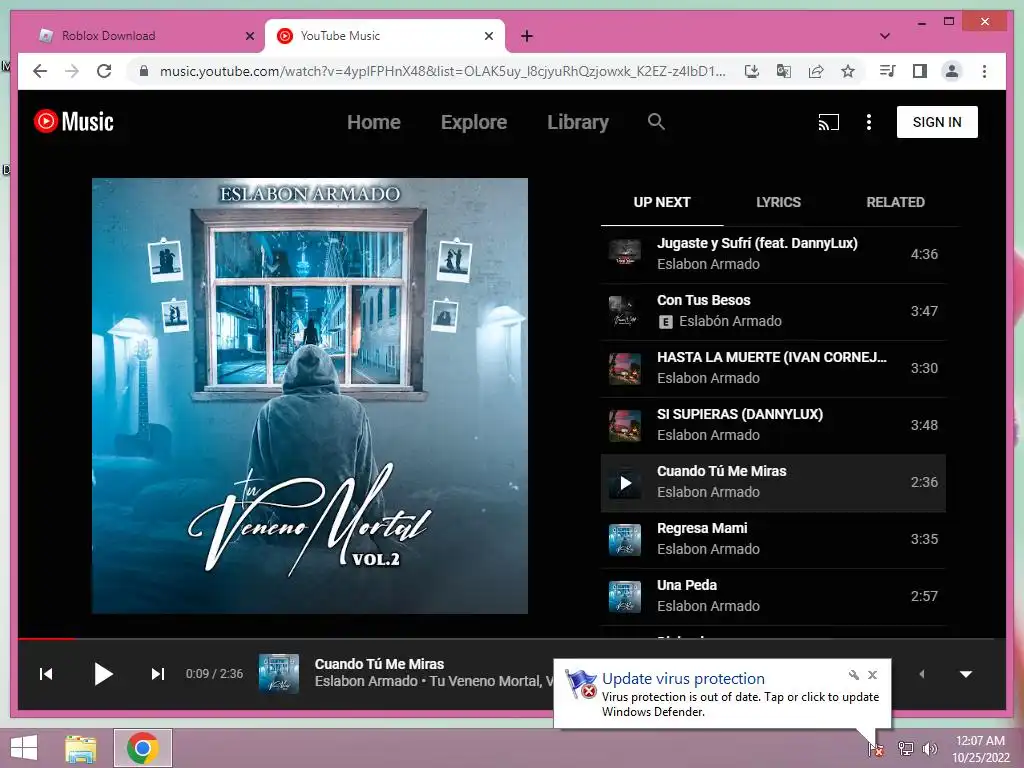This screenshot has height=768, width=1024.
Task: Open the Chrome profile avatar
Action: [952, 71]
